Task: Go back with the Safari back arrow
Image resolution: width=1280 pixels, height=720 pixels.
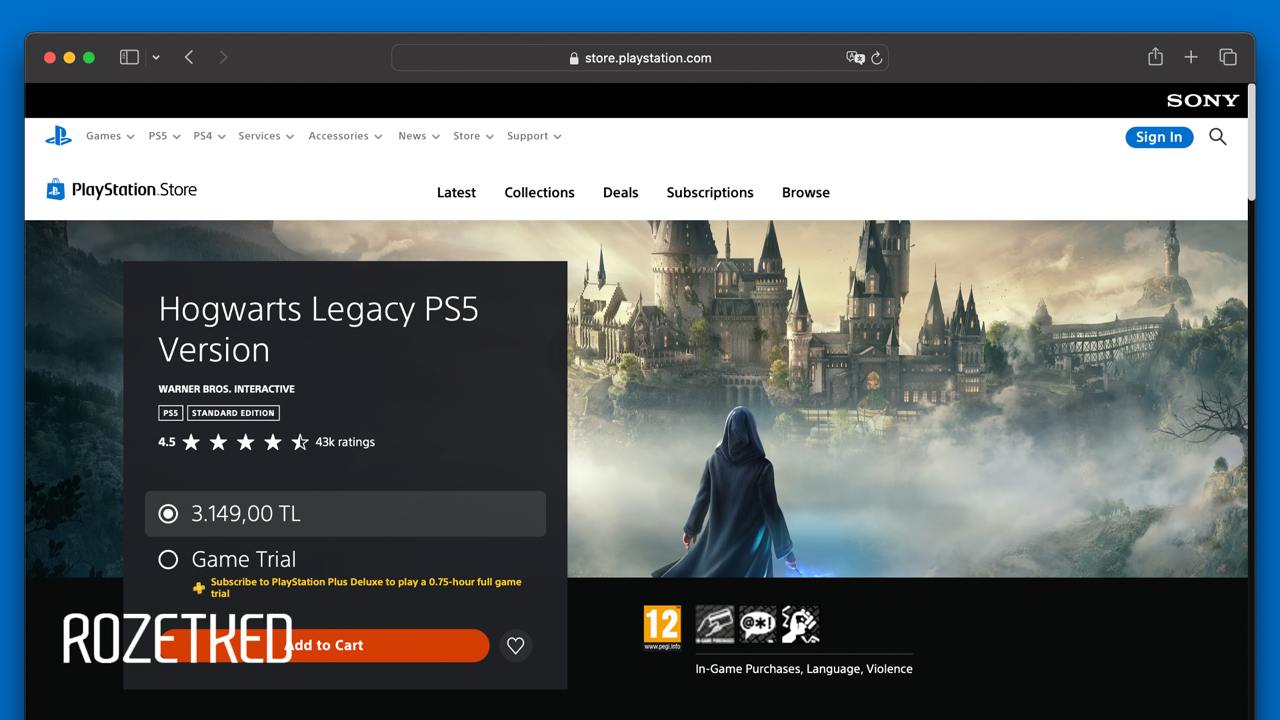Action: point(189,58)
